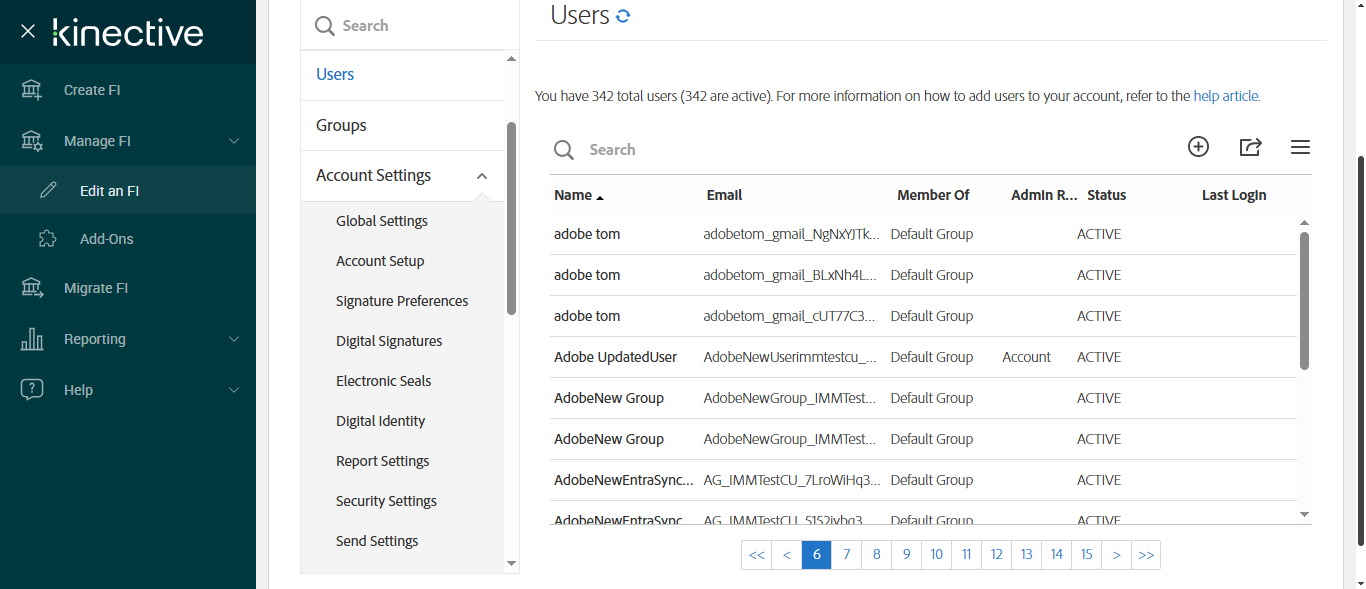Click the add user plus icon
Viewport: 1366px width, 589px height.
1198,147
